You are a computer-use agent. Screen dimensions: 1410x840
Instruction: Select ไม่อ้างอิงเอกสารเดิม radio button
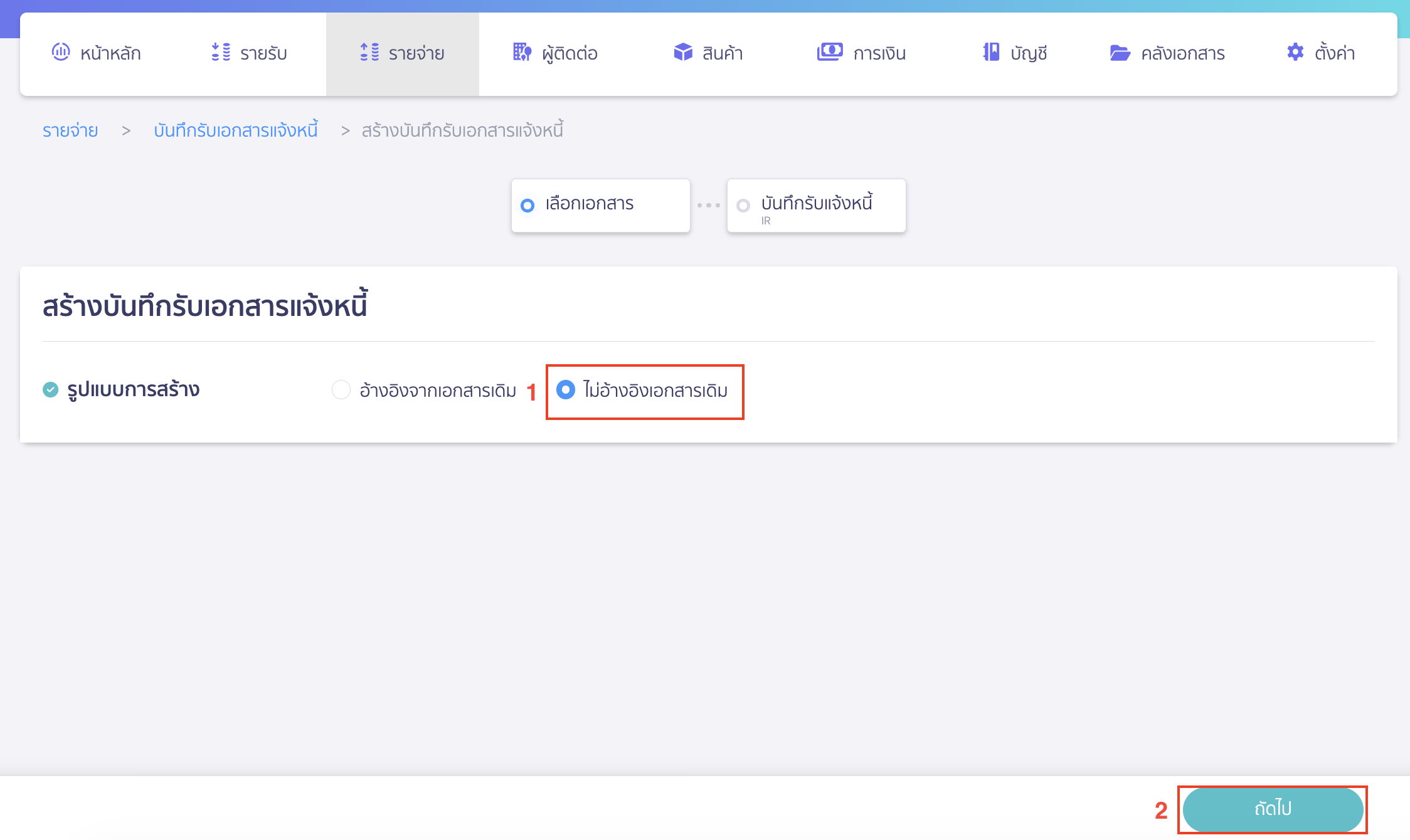[x=566, y=390]
